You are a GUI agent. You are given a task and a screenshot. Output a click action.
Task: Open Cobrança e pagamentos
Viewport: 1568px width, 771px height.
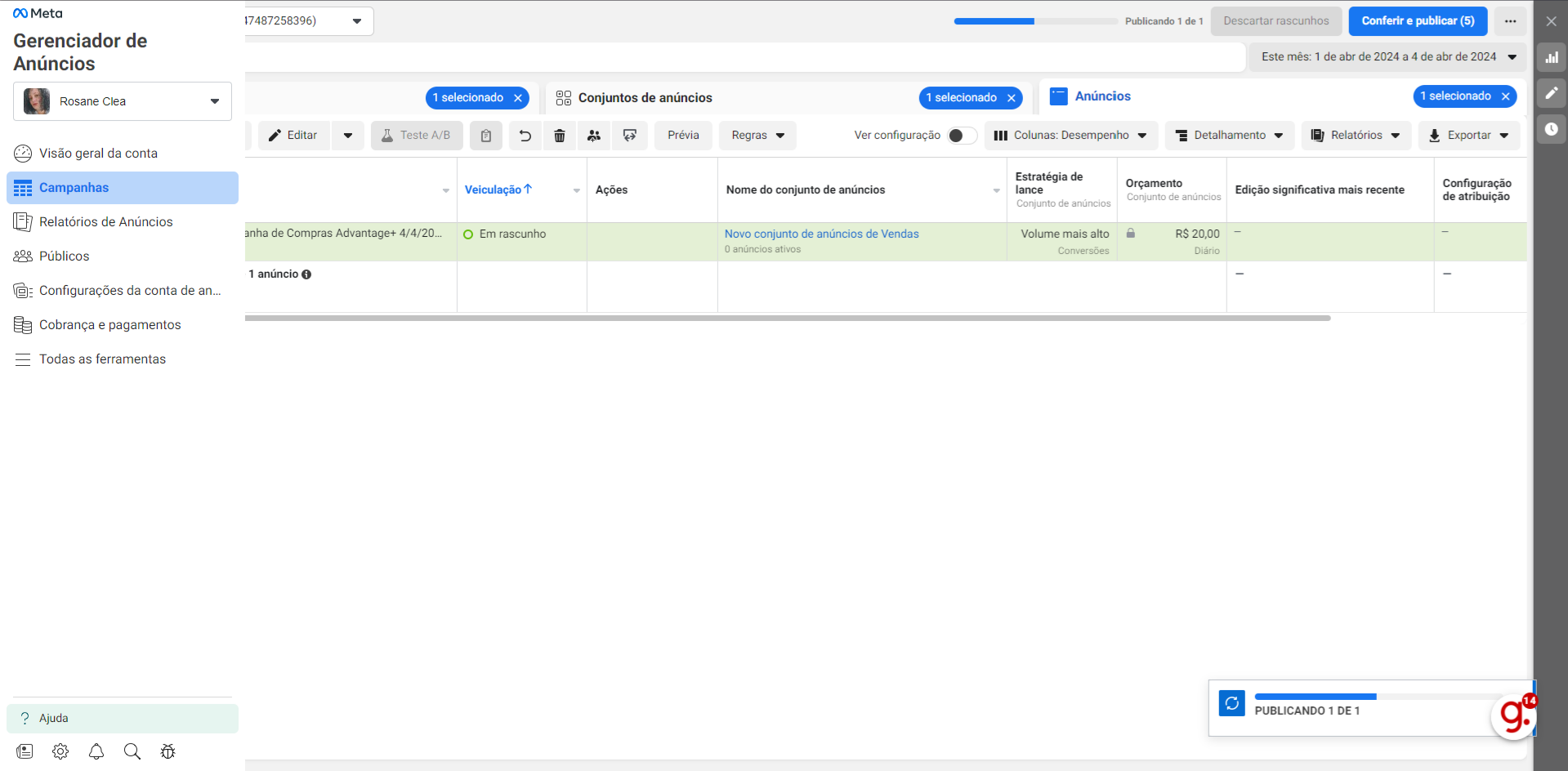(123, 325)
